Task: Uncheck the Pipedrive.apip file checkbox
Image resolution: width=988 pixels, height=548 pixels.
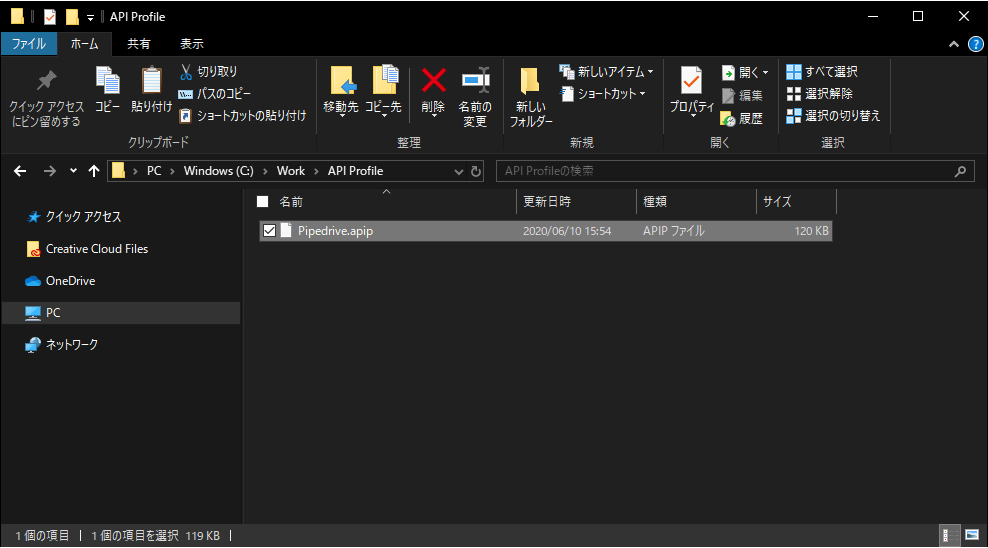Action: tap(270, 231)
